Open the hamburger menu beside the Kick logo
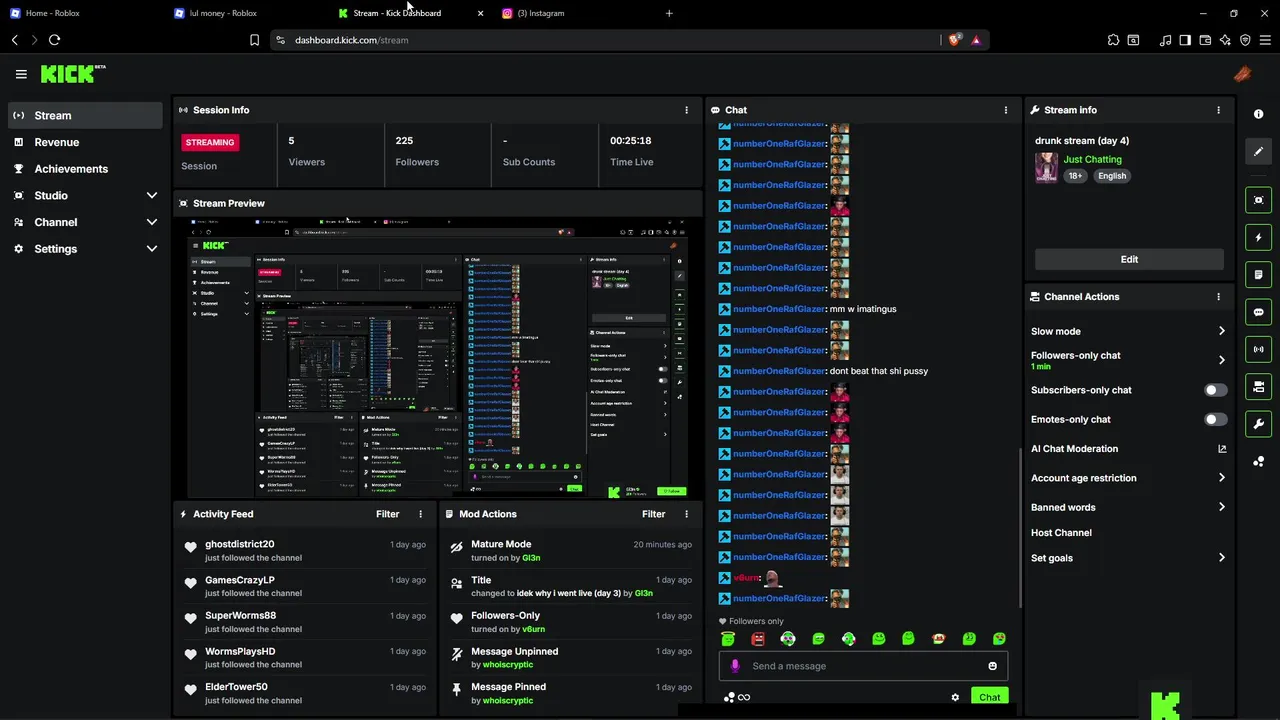This screenshot has height=720, width=1280. (21, 74)
